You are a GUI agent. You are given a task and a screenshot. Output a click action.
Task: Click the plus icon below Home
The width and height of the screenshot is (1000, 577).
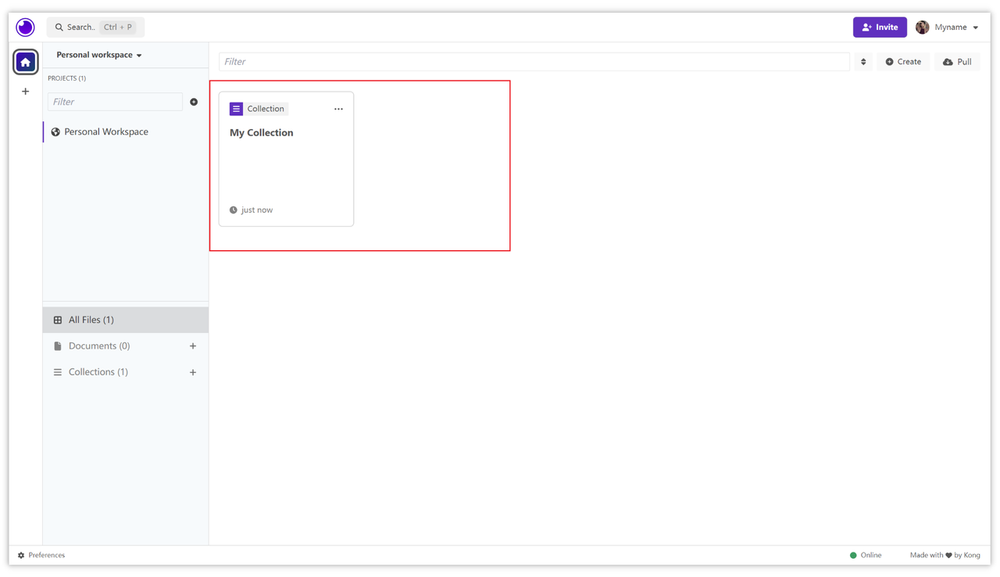(x=26, y=92)
